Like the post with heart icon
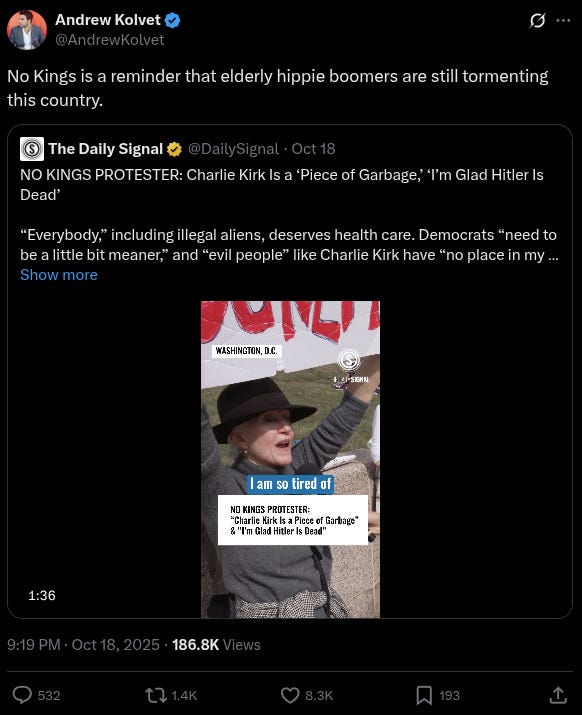 [x=290, y=695]
